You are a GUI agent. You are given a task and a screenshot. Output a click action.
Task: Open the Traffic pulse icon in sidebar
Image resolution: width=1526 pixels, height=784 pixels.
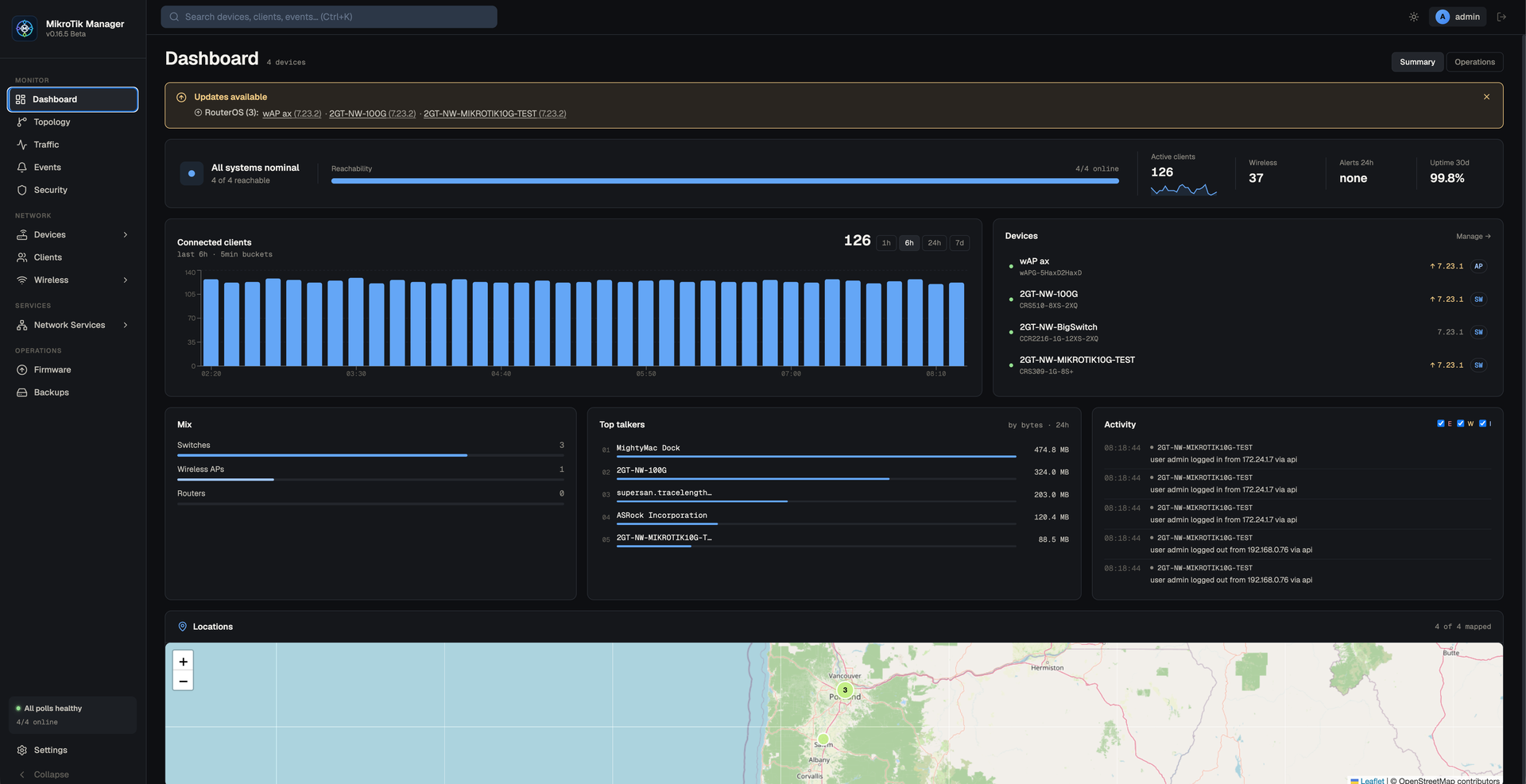(x=22, y=145)
